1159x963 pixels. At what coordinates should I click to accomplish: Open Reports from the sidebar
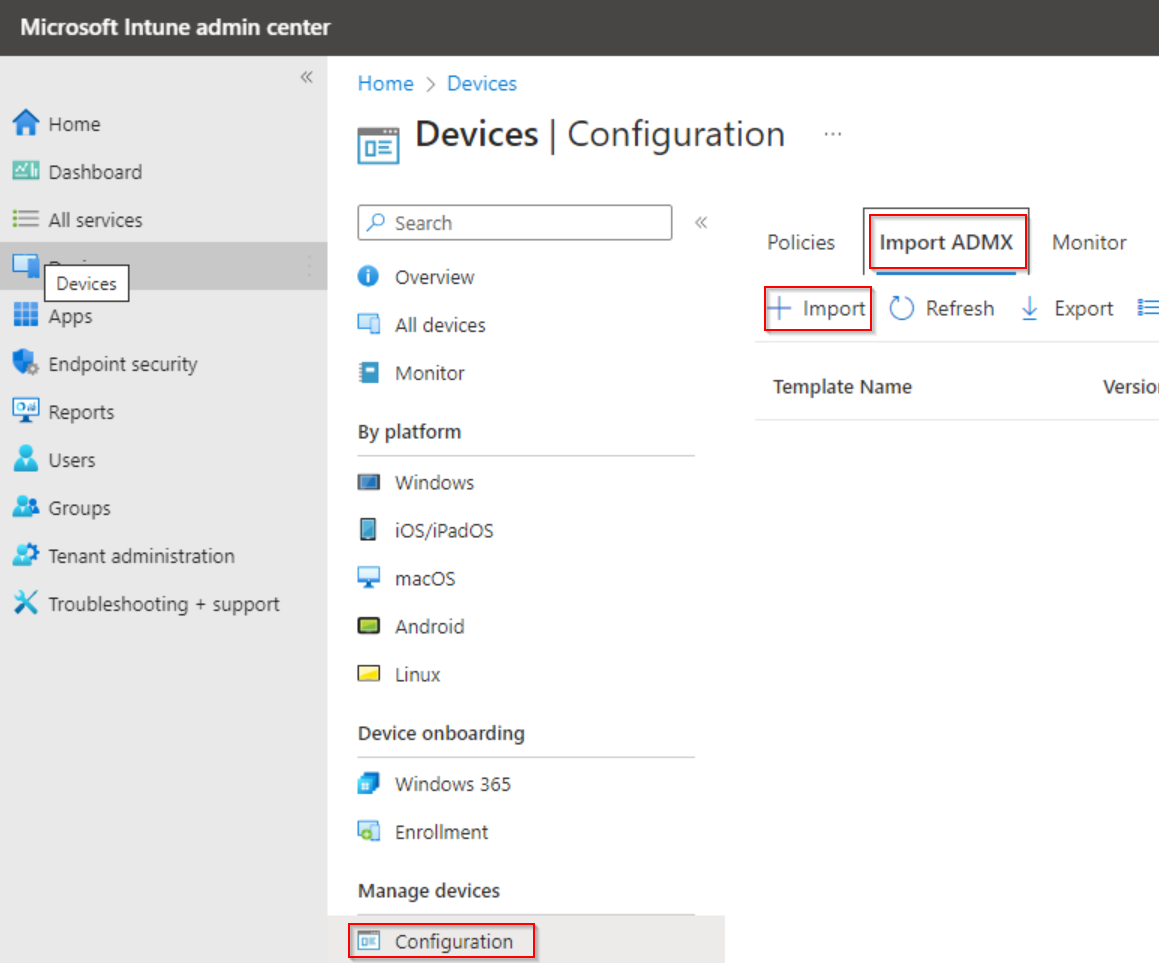click(x=81, y=412)
